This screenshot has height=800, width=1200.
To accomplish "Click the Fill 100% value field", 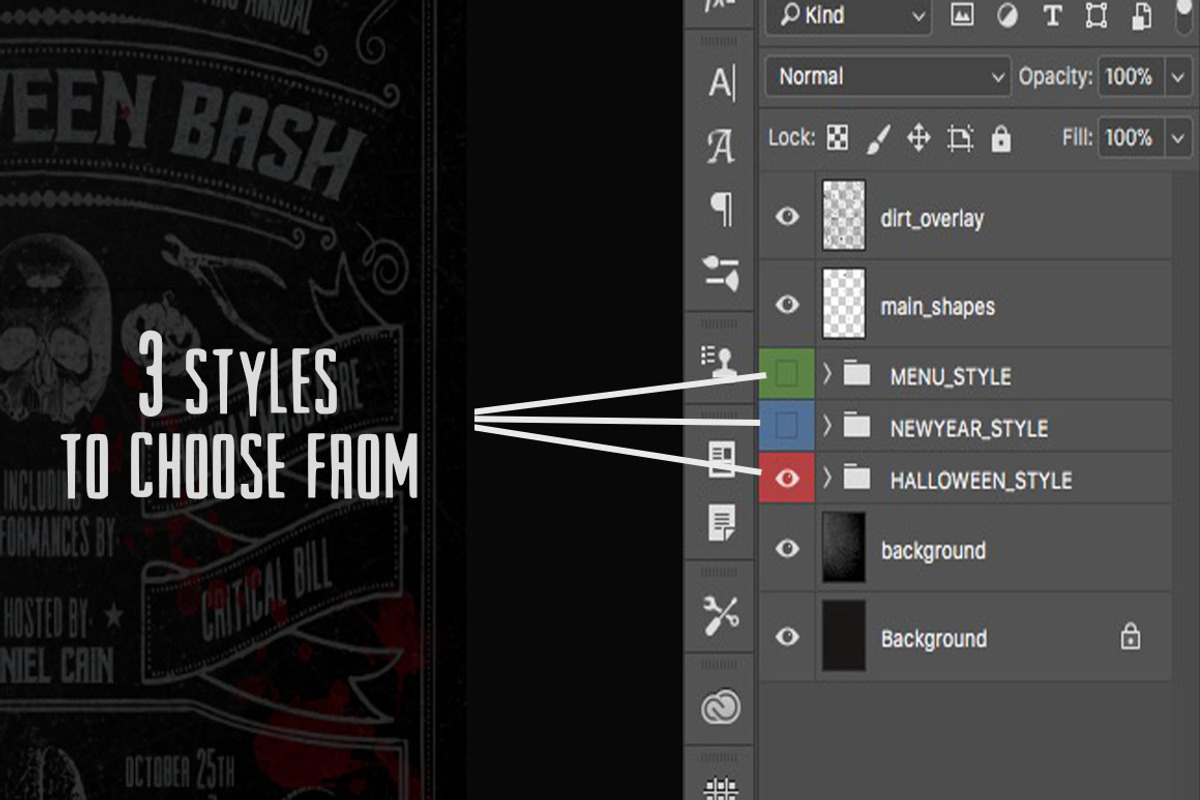I will click(x=1130, y=138).
